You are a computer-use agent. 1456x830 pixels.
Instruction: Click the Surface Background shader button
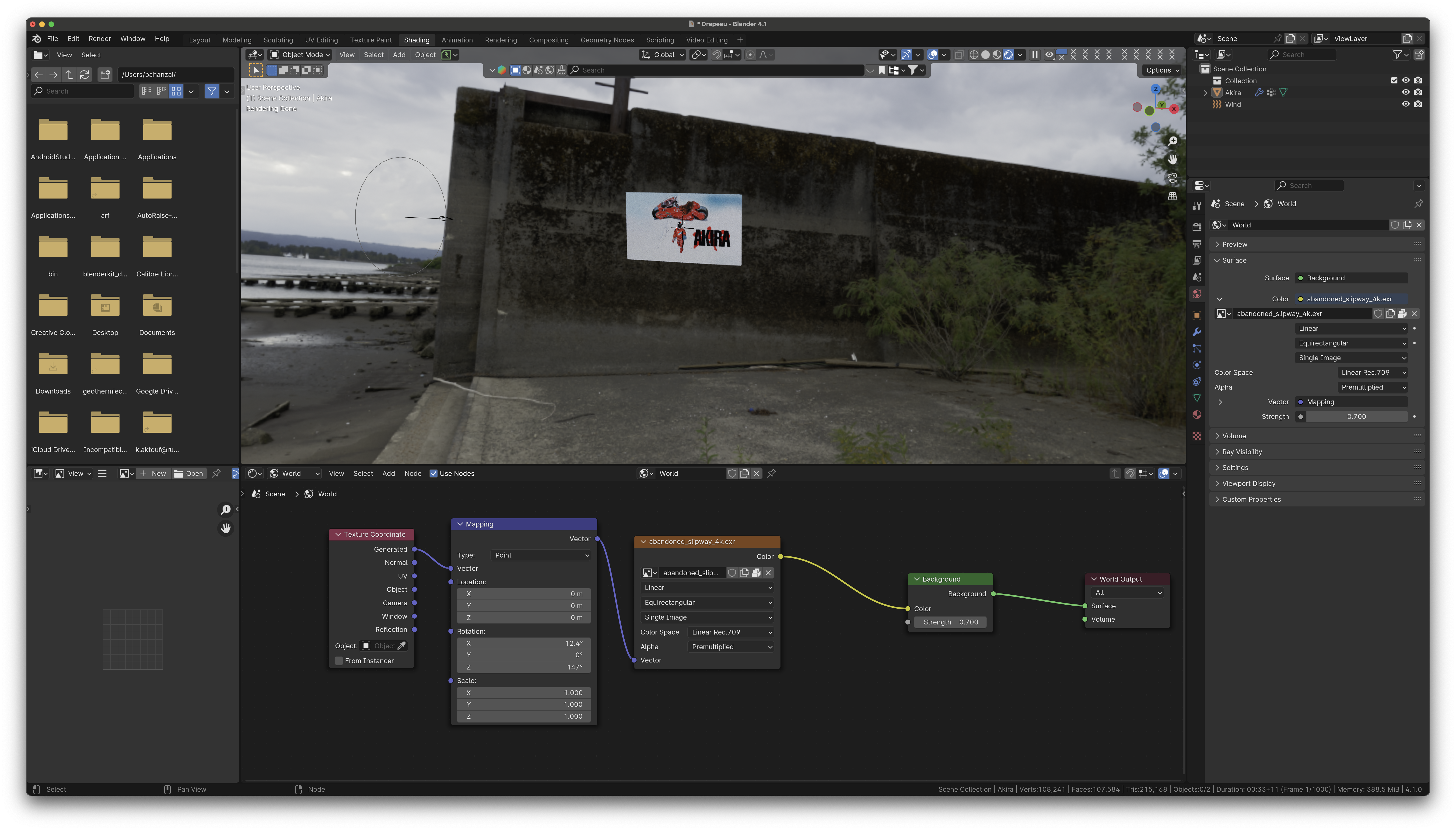(1351, 278)
